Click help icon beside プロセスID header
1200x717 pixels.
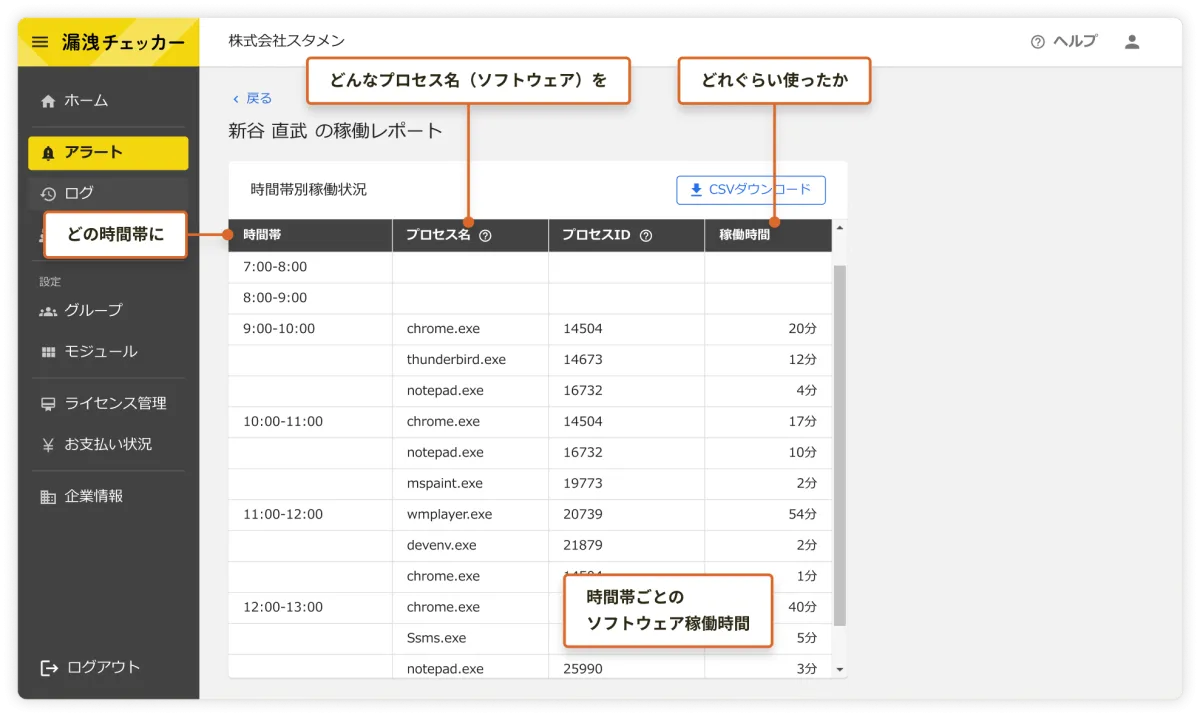click(645, 236)
